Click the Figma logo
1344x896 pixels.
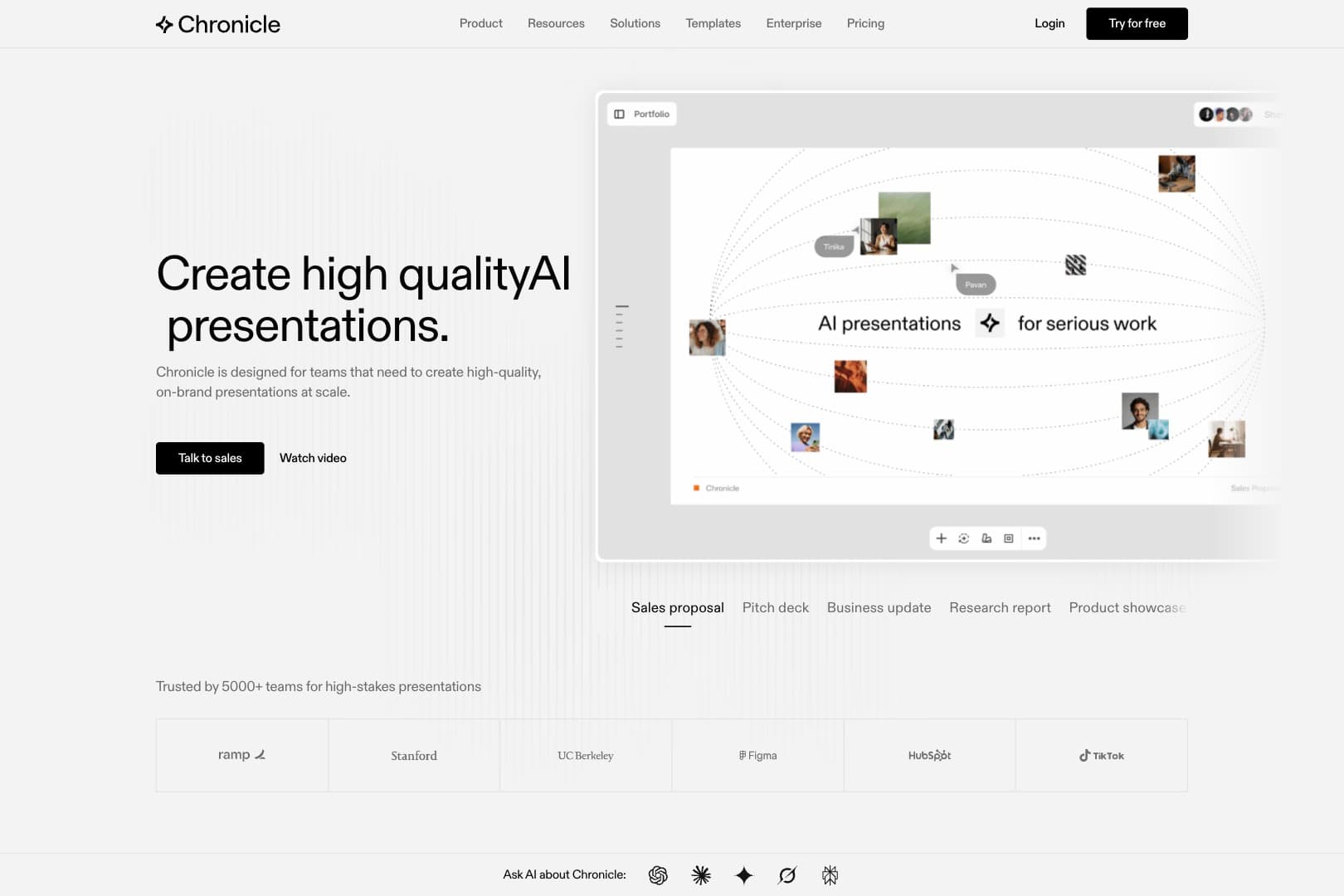click(757, 756)
